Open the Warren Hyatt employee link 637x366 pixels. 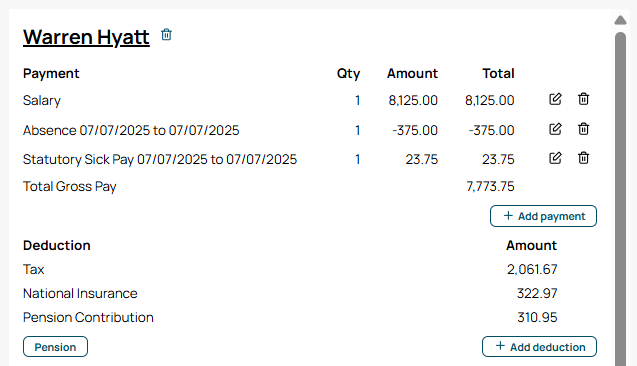click(86, 37)
